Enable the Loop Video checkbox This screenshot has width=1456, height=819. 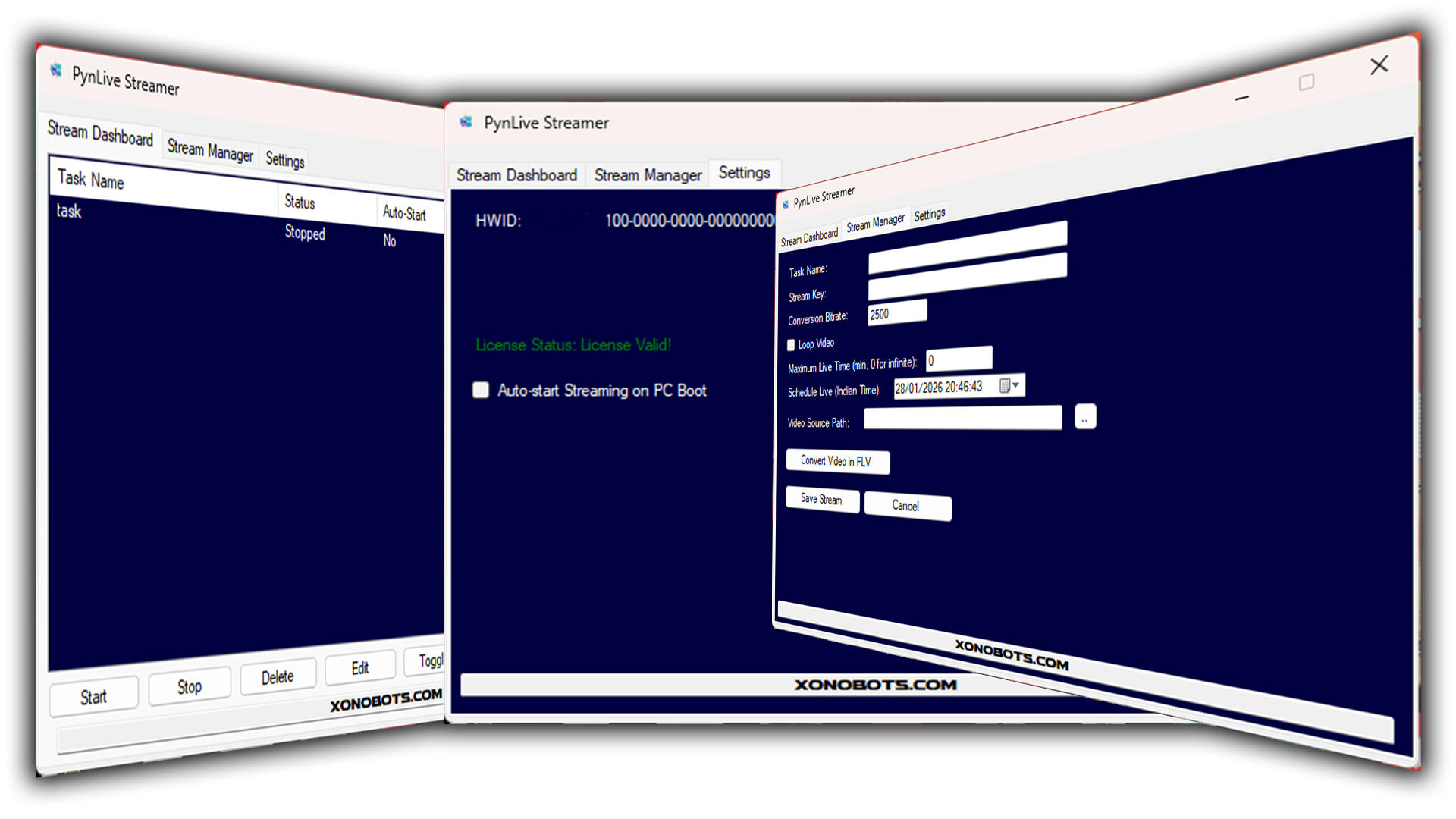(791, 345)
